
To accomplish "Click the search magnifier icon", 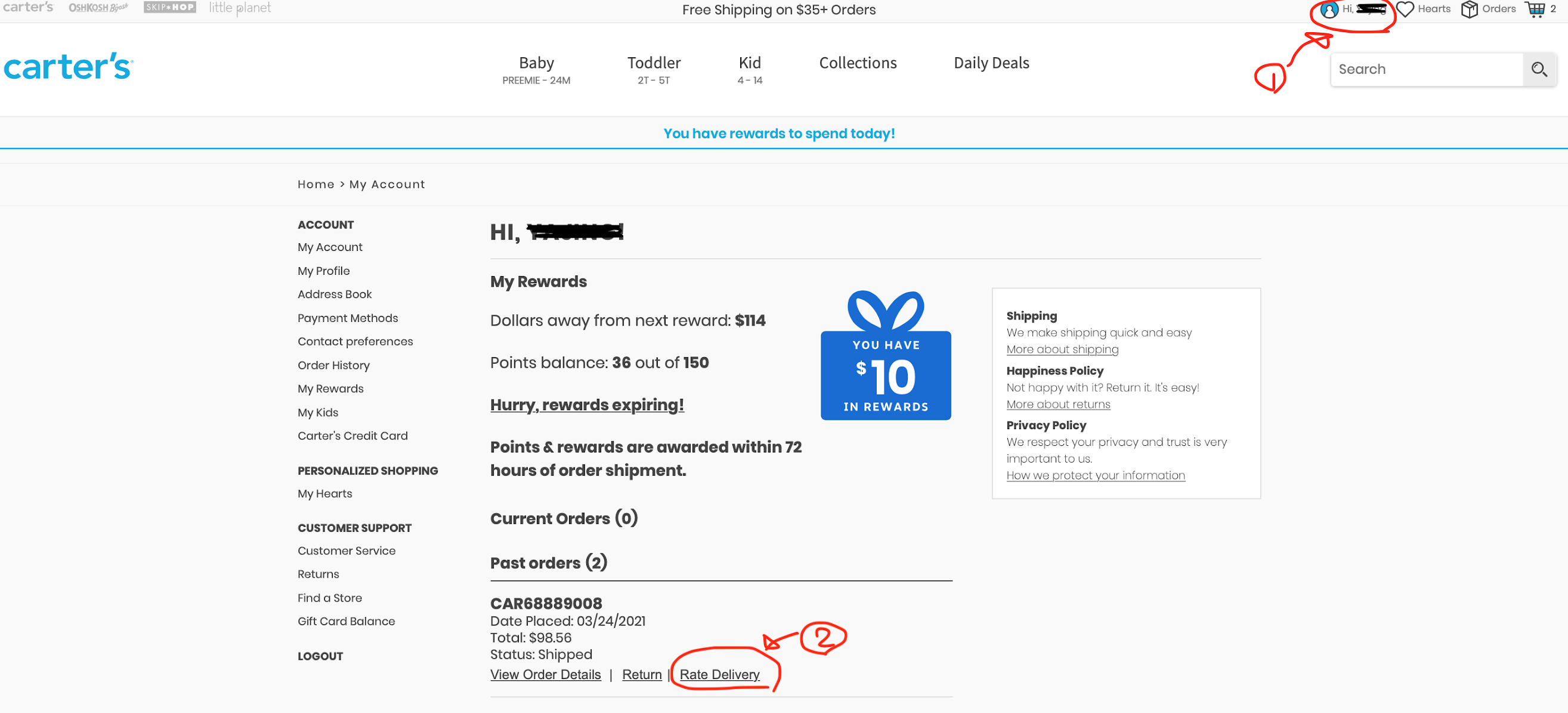I will coord(1539,69).
